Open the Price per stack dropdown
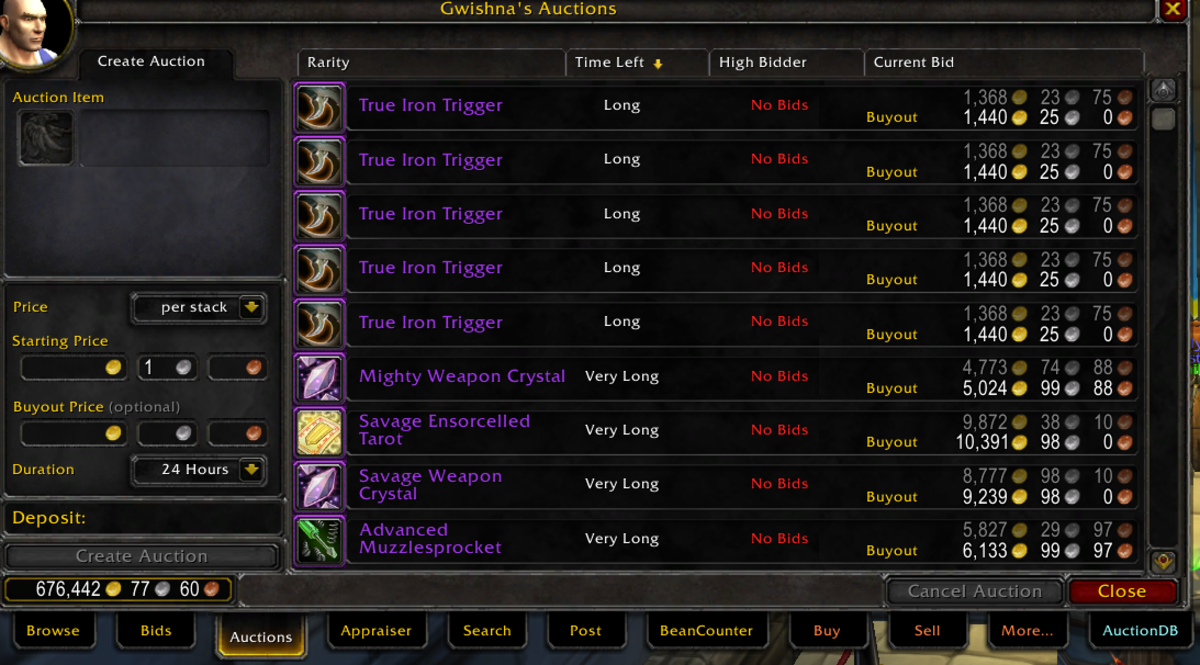1200x665 pixels. (x=251, y=308)
